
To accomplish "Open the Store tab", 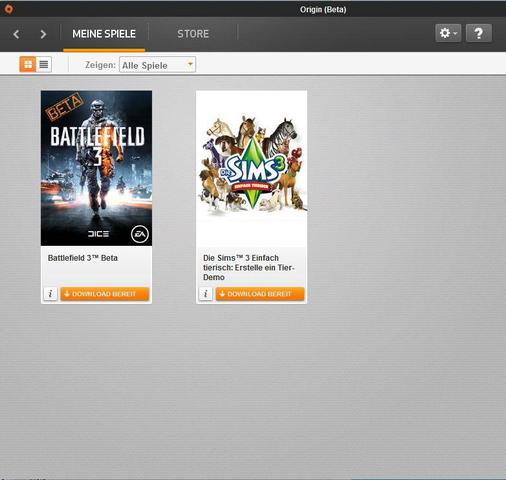I will [193, 34].
